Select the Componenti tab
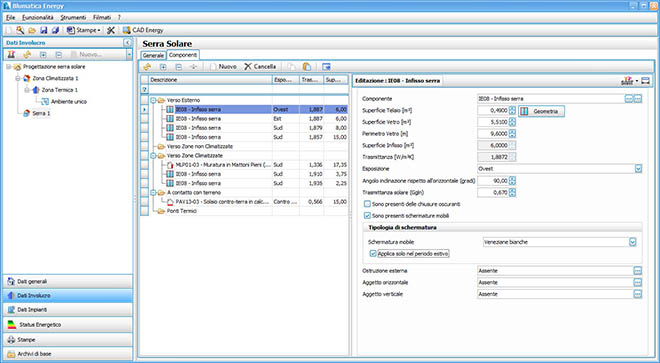 pyautogui.click(x=183, y=55)
